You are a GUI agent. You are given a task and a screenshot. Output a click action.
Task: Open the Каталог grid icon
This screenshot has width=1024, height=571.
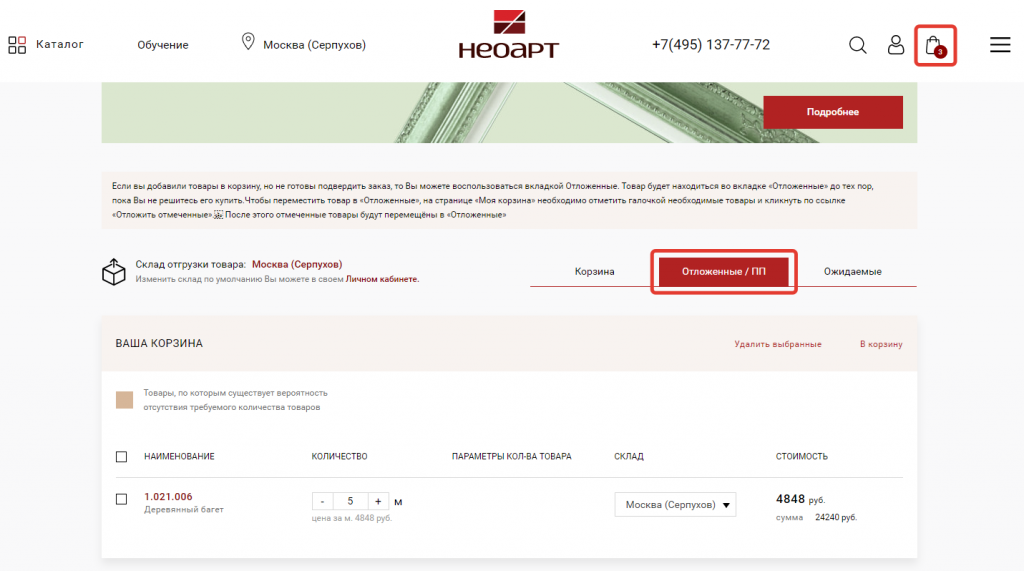tap(17, 44)
